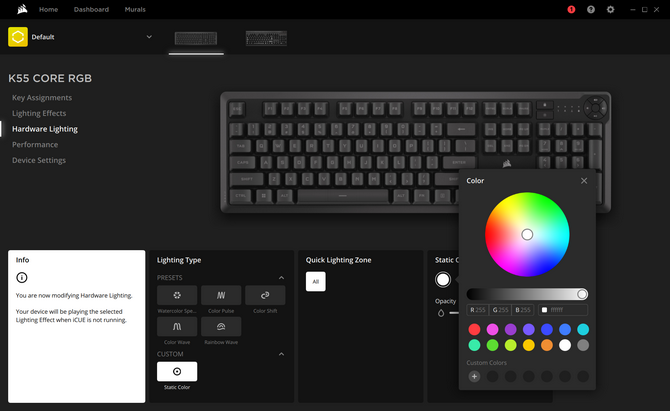Select the Color Shift preset icon
Image resolution: width=670 pixels, height=411 pixels.
(x=265, y=295)
